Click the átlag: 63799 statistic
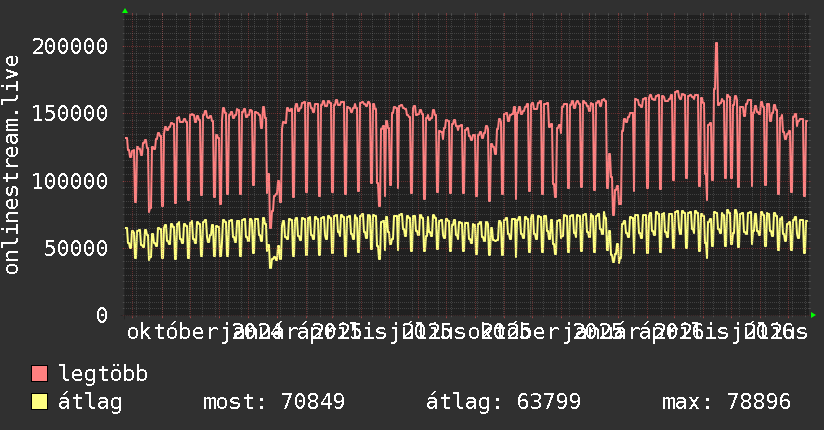This screenshot has height=430, width=824. tap(503, 402)
